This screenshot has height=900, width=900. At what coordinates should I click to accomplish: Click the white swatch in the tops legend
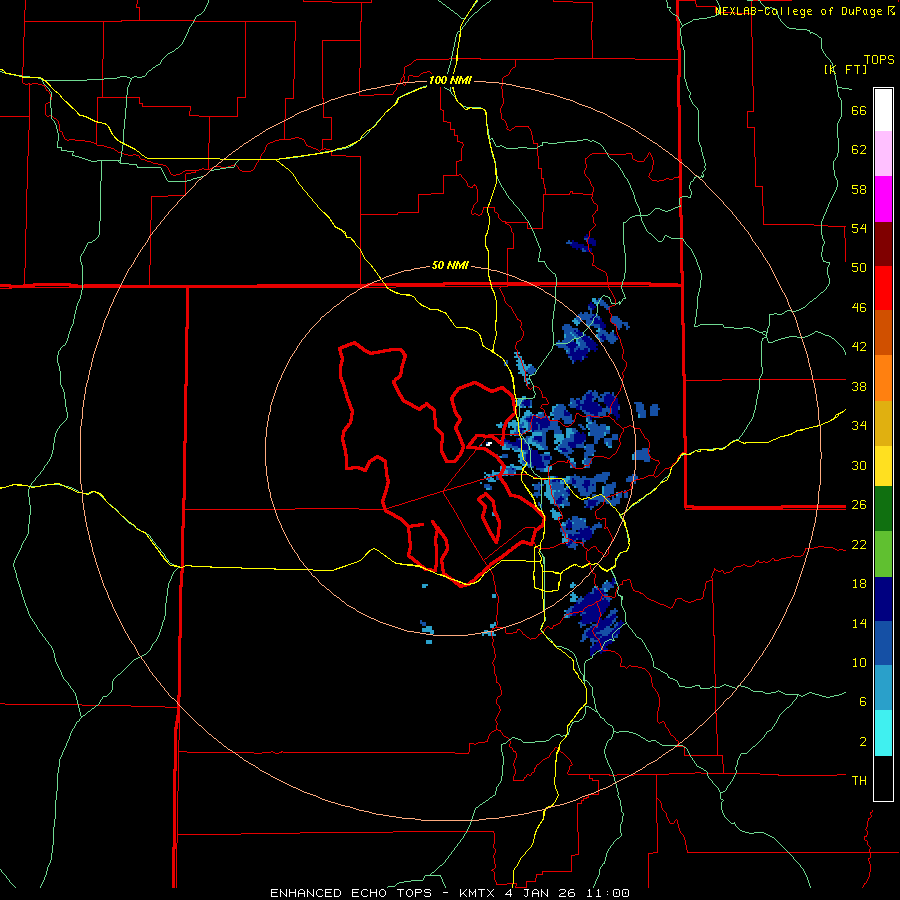(883, 110)
